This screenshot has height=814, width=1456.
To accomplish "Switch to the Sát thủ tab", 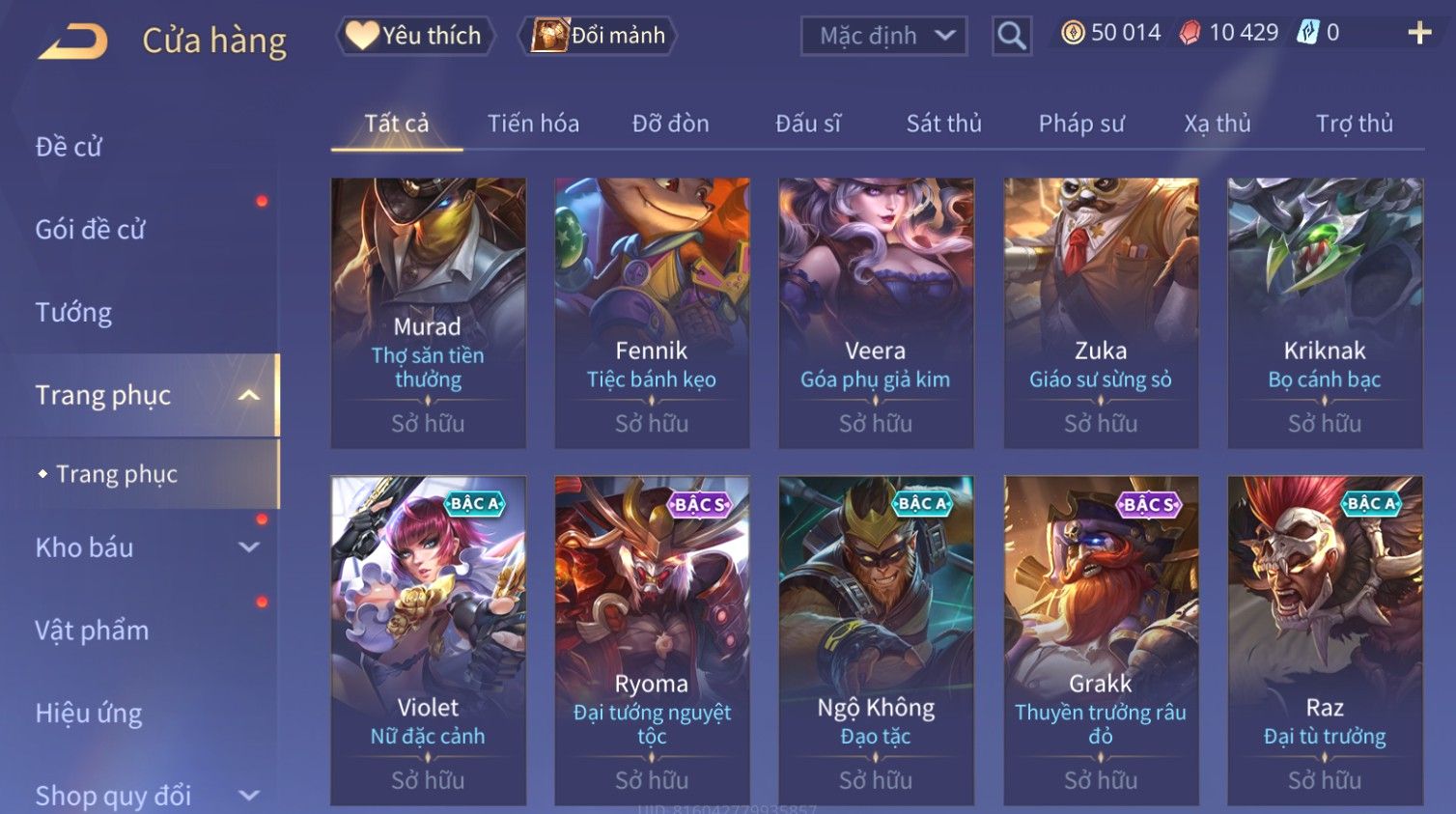I will [943, 124].
